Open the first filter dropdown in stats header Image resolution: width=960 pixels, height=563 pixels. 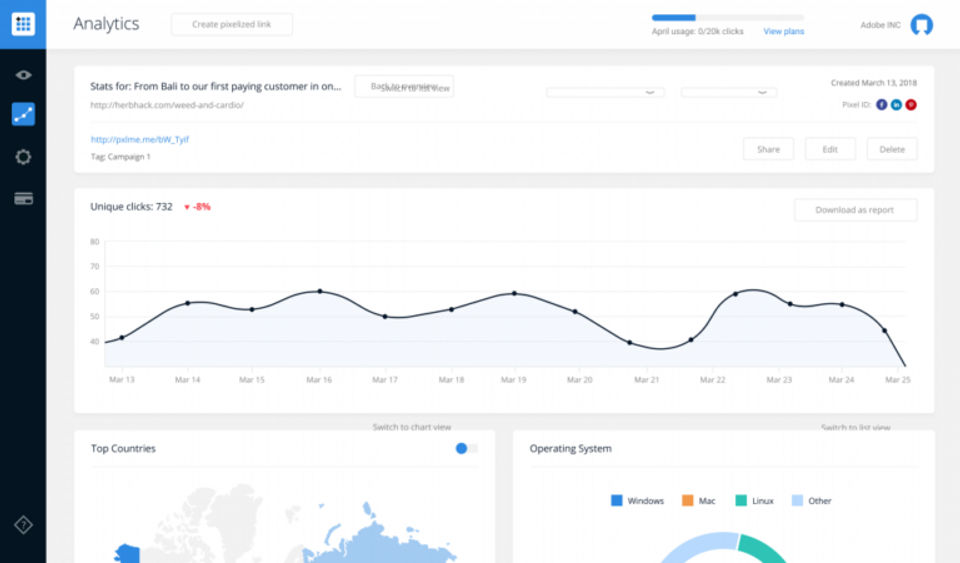pos(605,92)
